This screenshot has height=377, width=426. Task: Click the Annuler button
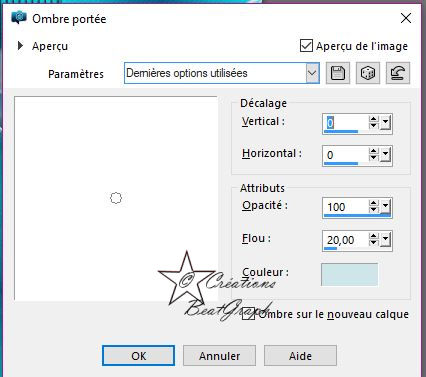219,356
